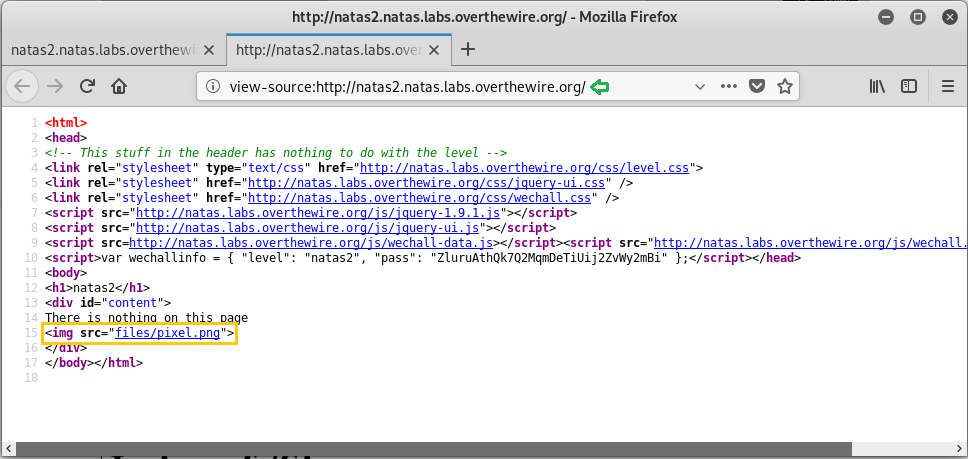Open the jquery-ui.css link

click(x=427, y=183)
